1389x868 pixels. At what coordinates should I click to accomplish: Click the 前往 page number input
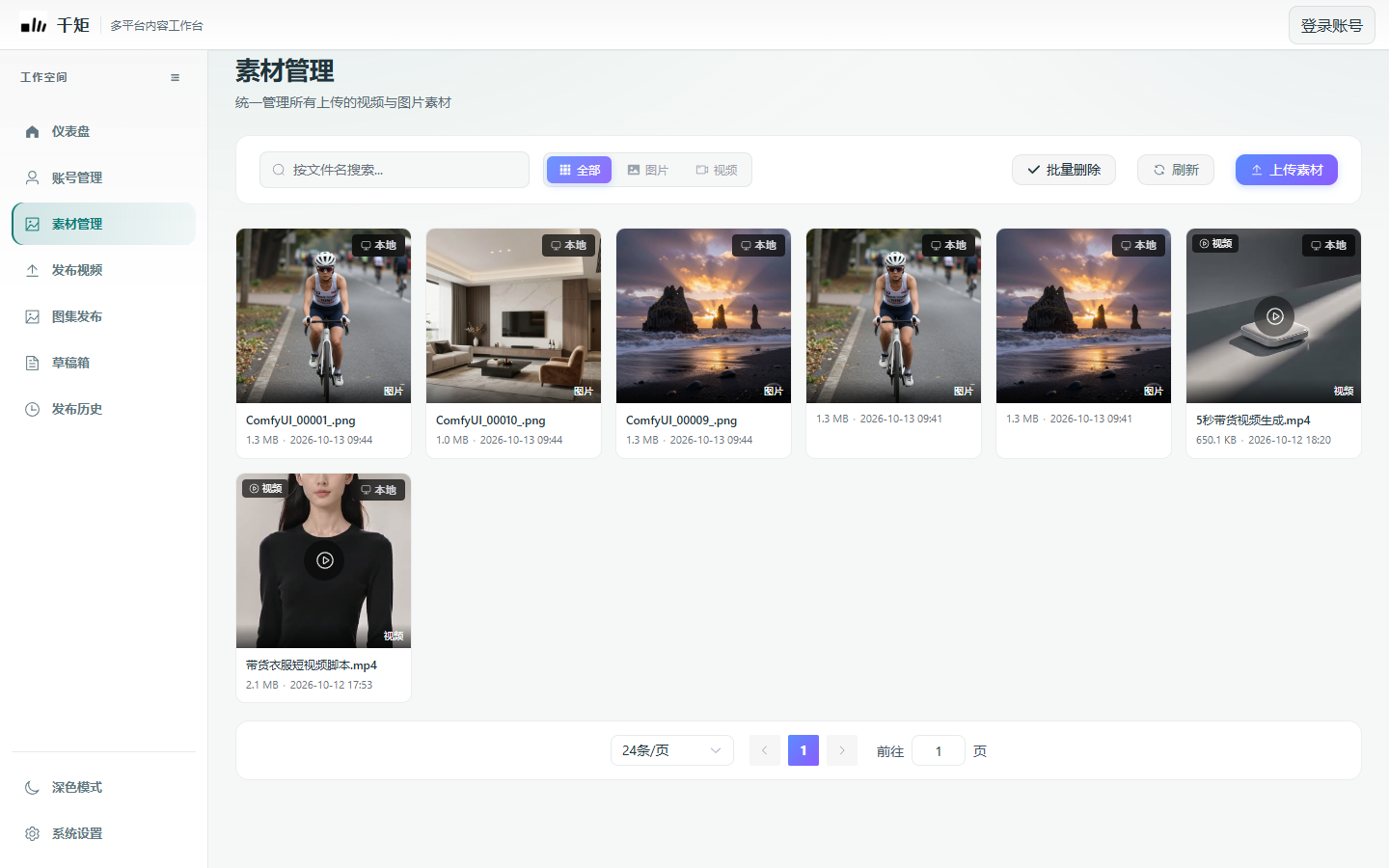pyautogui.click(x=939, y=750)
